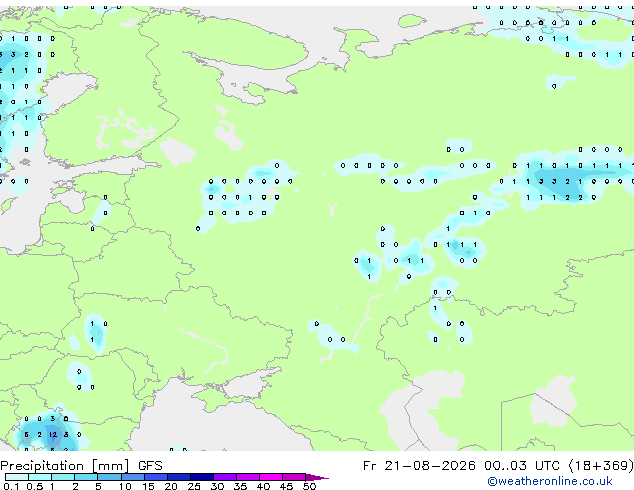
Task: Click the "12" precipitation value on map
Action: (x=53, y=435)
